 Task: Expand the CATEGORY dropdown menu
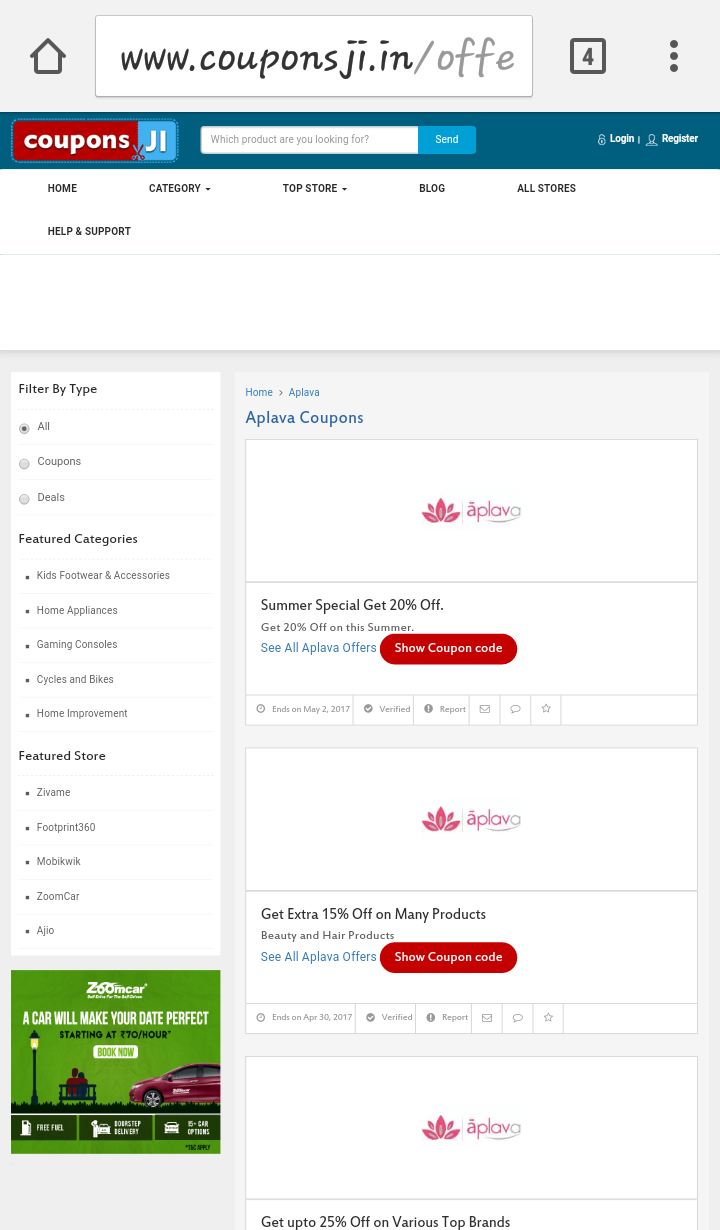click(180, 188)
